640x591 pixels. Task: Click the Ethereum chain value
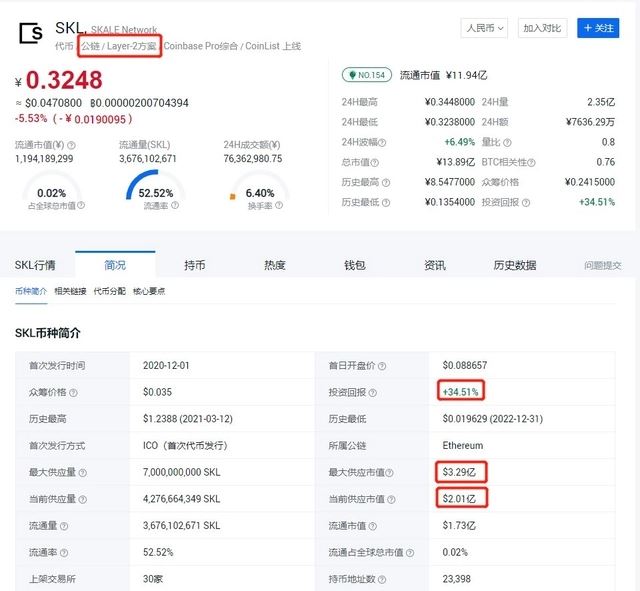click(x=462, y=445)
